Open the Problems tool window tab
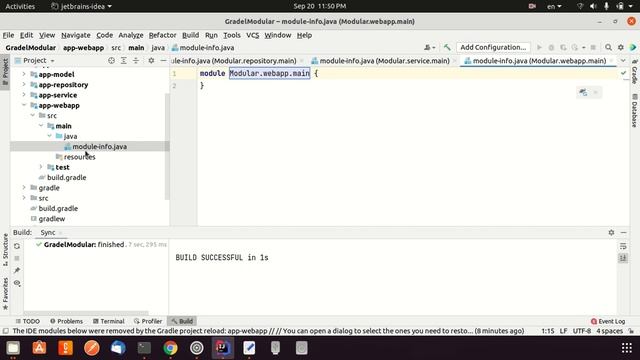Screen dimensions: 640x360 pyautogui.click(x=66, y=321)
